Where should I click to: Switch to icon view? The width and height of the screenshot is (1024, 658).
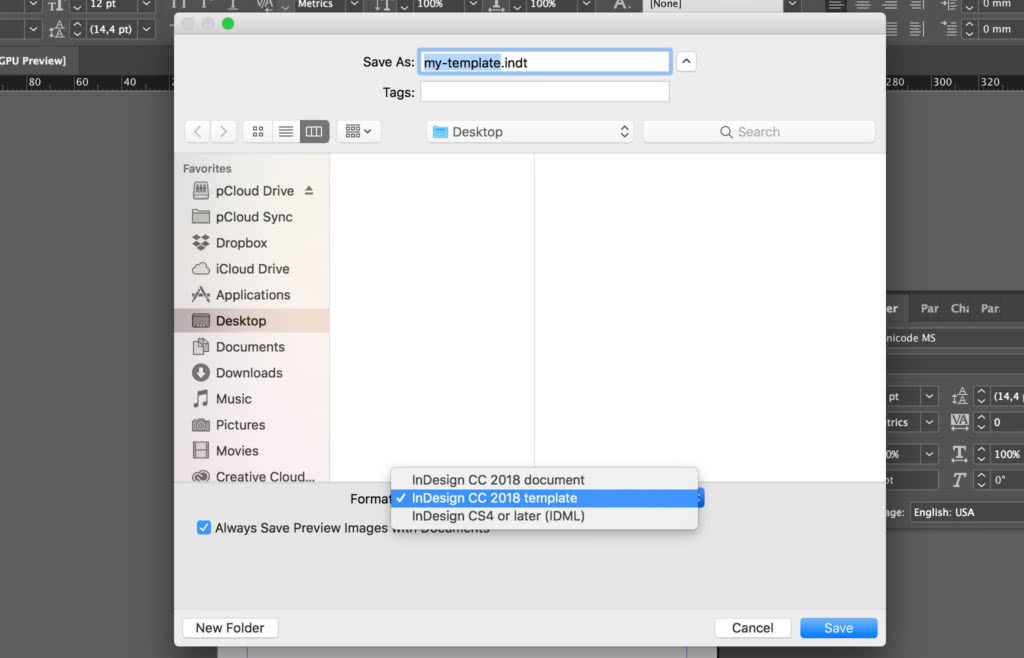click(258, 131)
